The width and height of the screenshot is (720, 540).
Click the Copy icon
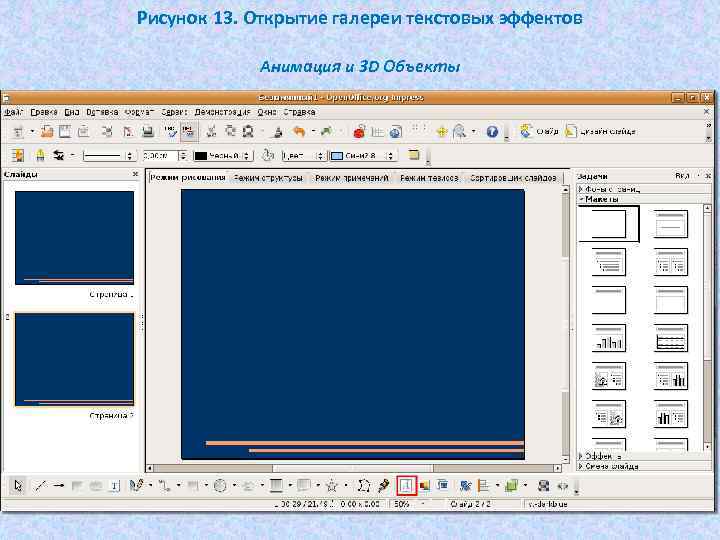(x=230, y=132)
